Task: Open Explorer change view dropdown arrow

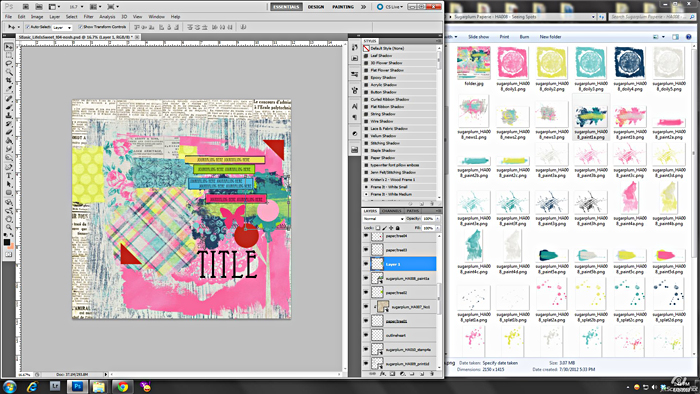Action: click(x=663, y=37)
